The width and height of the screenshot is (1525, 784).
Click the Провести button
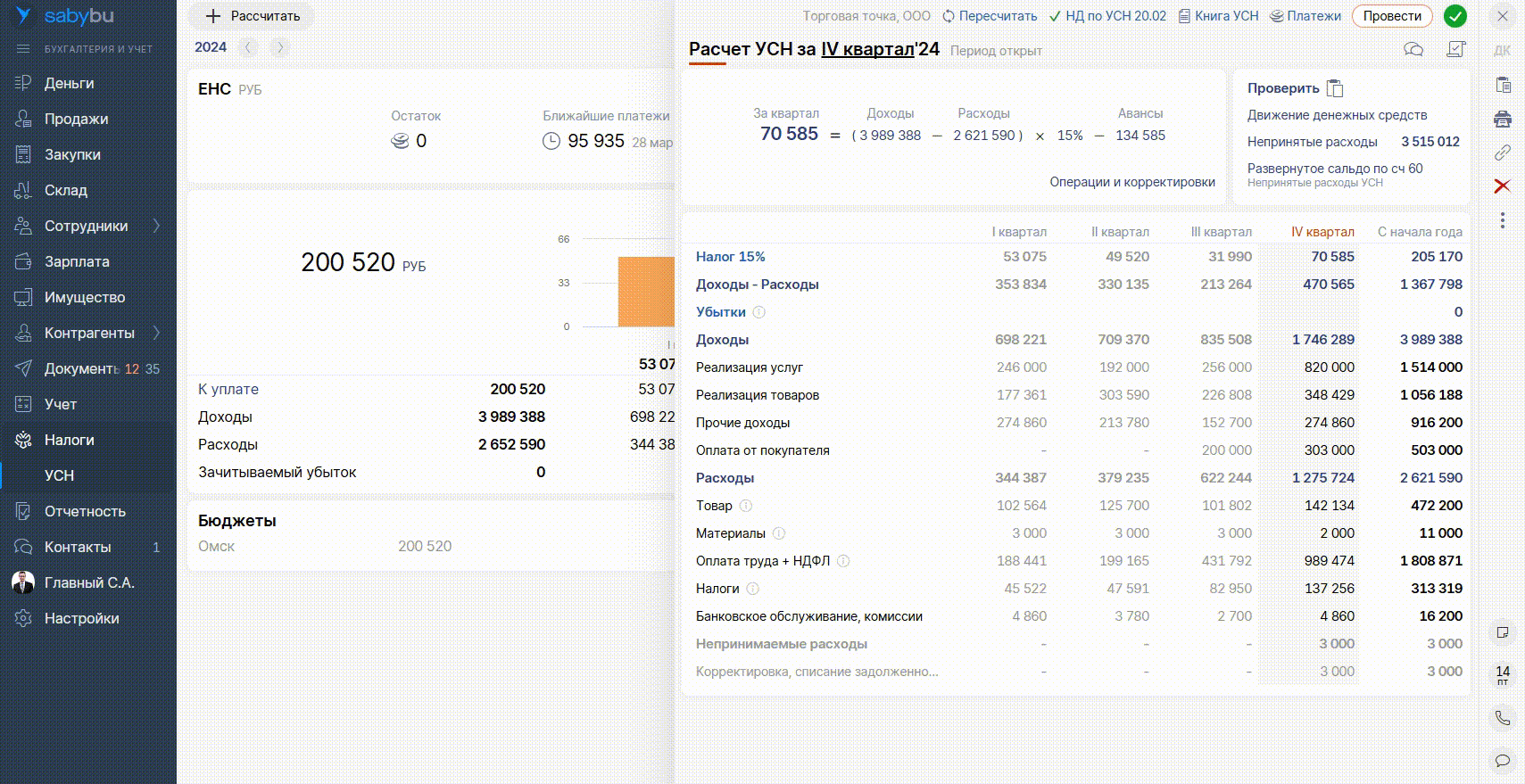pyautogui.click(x=1392, y=16)
